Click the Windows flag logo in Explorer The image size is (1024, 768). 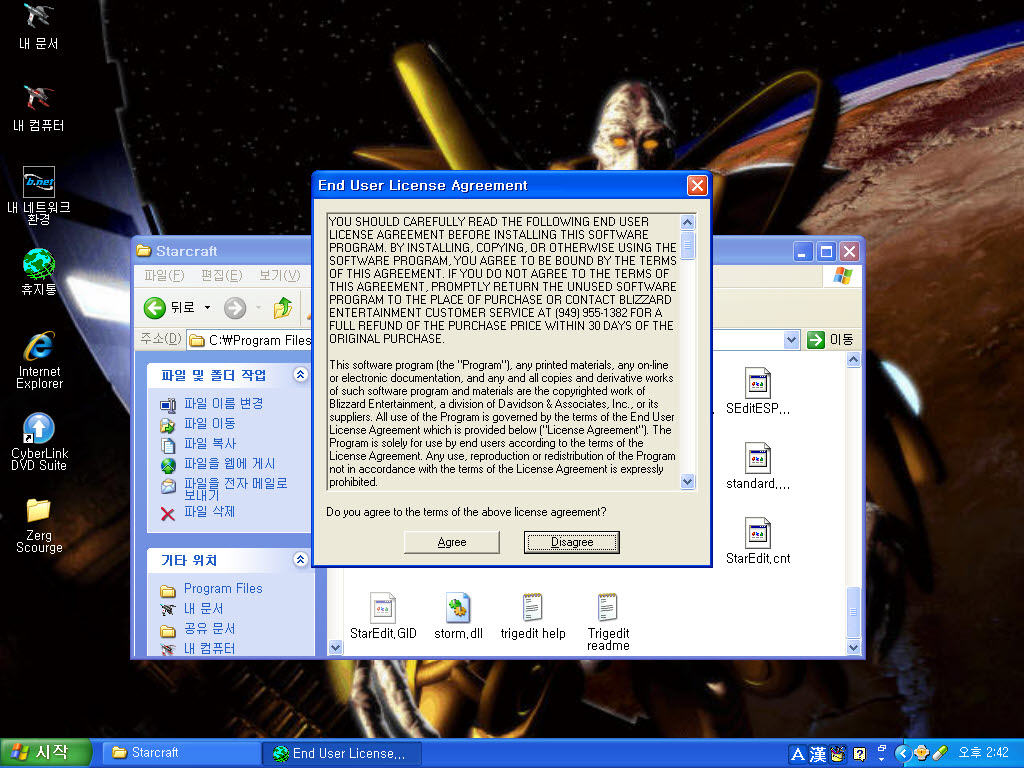pos(842,276)
